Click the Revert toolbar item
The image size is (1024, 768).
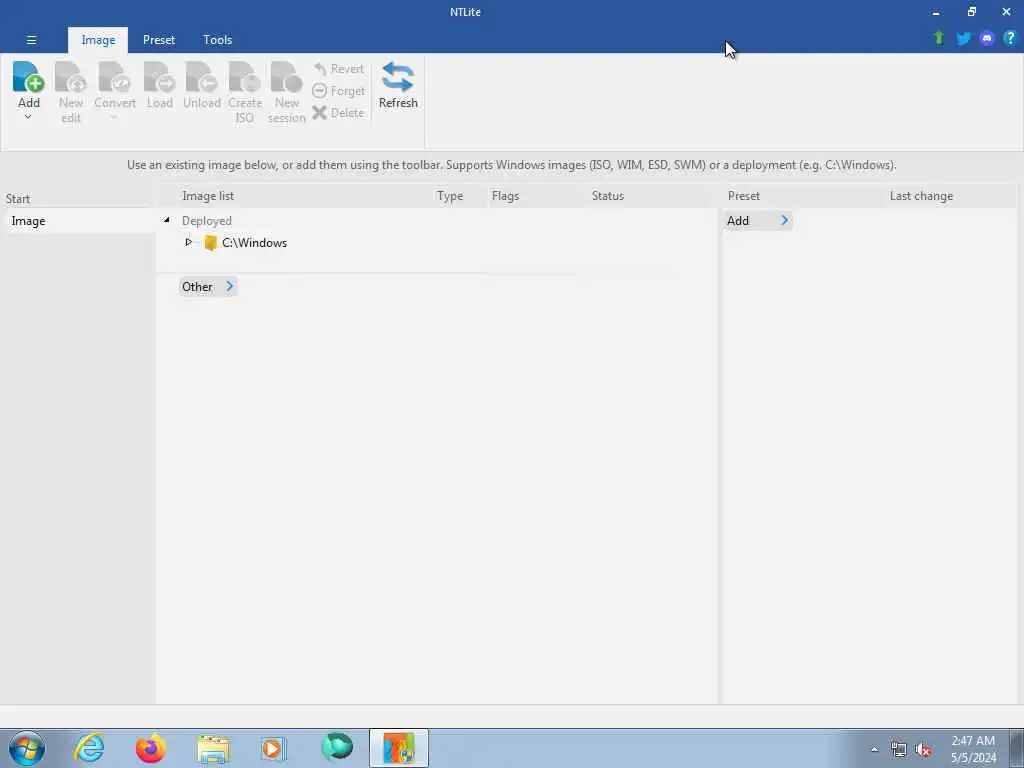click(x=338, y=69)
